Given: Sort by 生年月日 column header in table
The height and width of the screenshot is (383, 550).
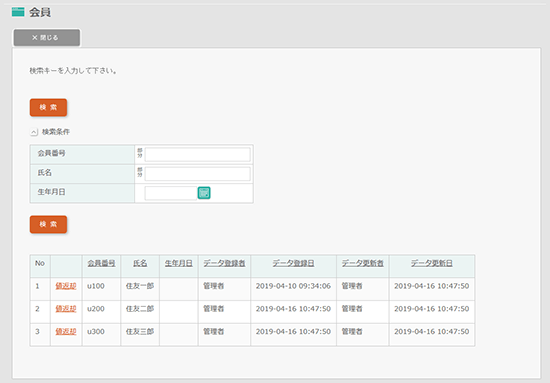Looking at the screenshot, I should [179, 263].
